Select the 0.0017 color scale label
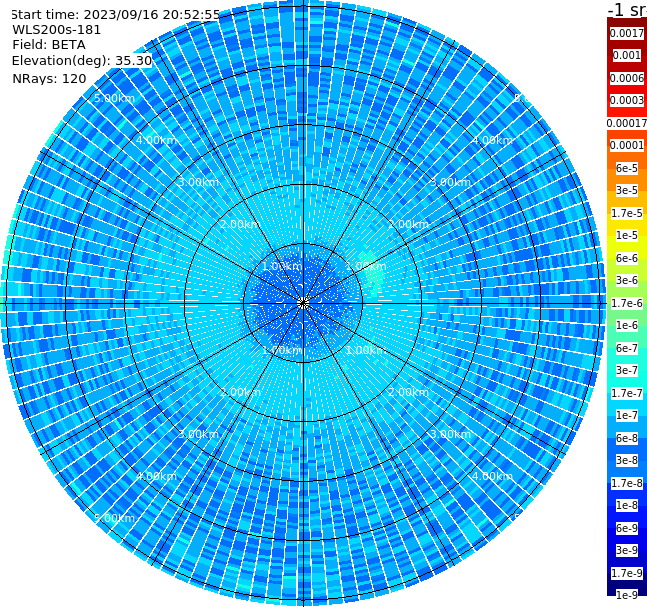 [x=627, y=33]
